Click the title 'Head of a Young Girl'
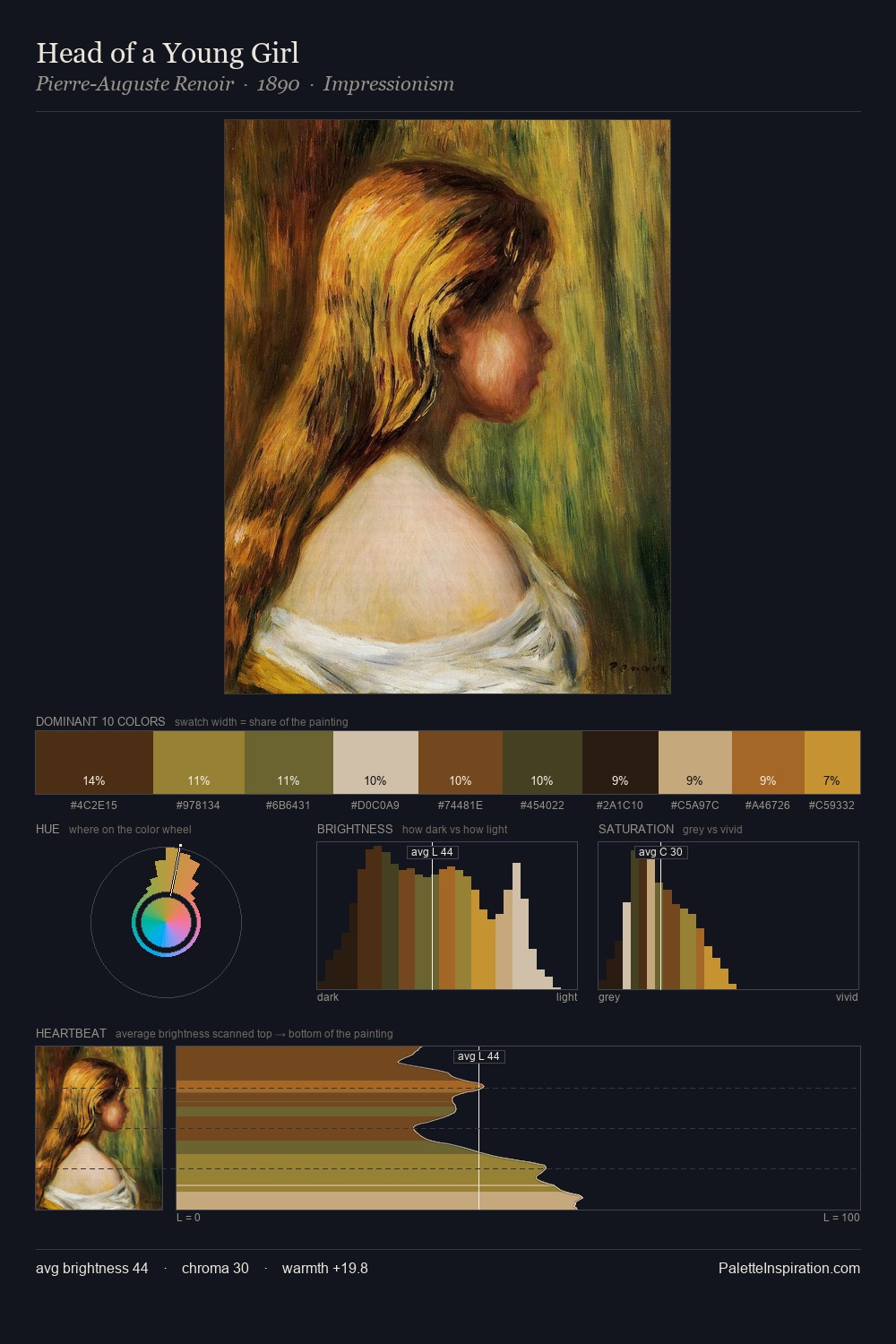Image resolution: width=896 pixels, height=1344 pixels. (168, 53)
